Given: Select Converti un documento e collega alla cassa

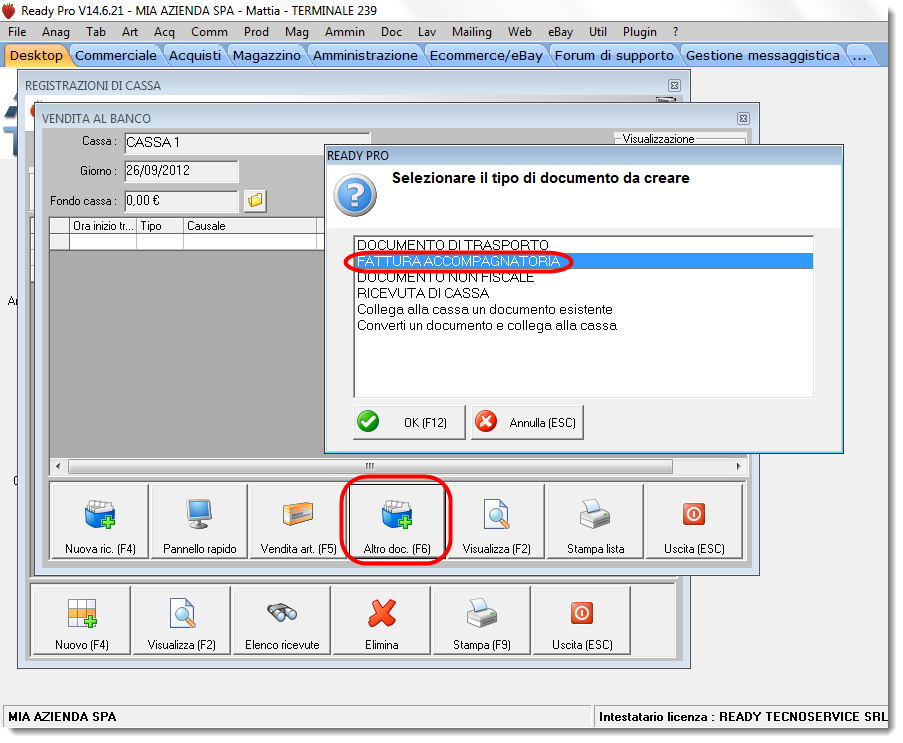Looking at the screenshot, I should 583,325.
